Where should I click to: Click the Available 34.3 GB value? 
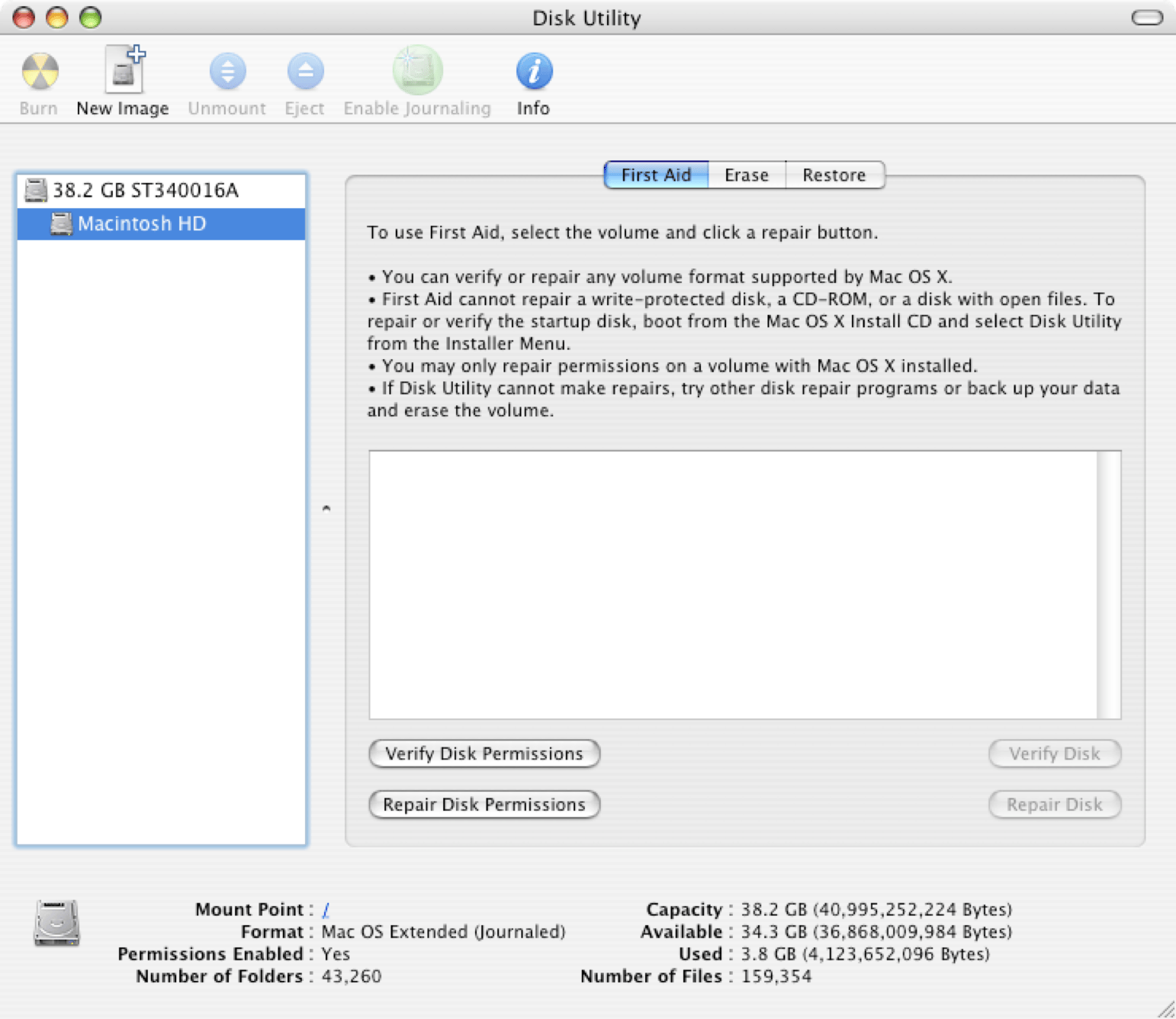tap(876, 931)
